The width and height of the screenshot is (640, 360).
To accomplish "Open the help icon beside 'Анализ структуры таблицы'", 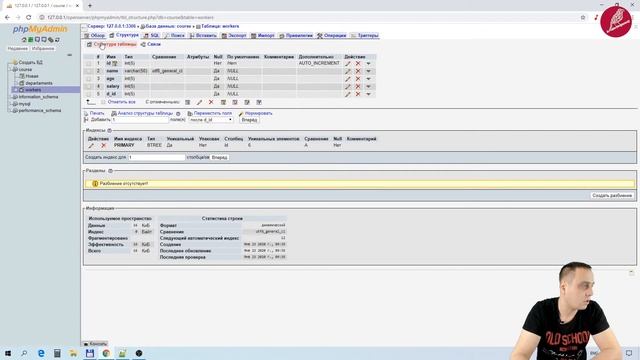I will coord(178,113).
